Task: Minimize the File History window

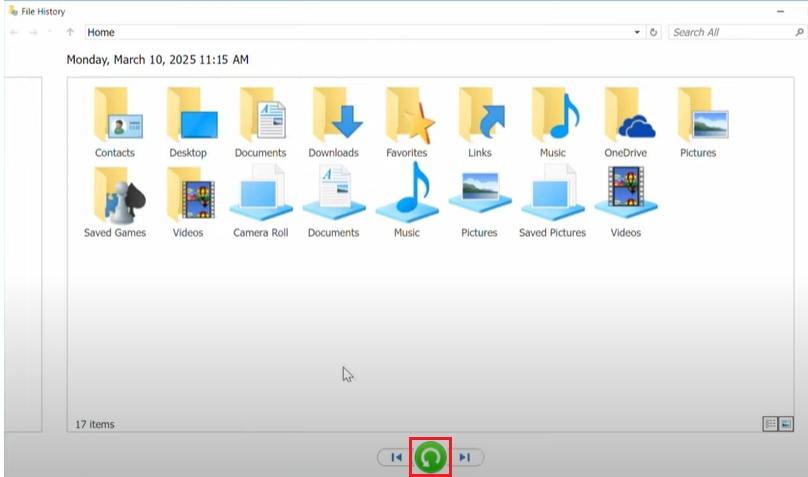Action: (x=780, y=11)
